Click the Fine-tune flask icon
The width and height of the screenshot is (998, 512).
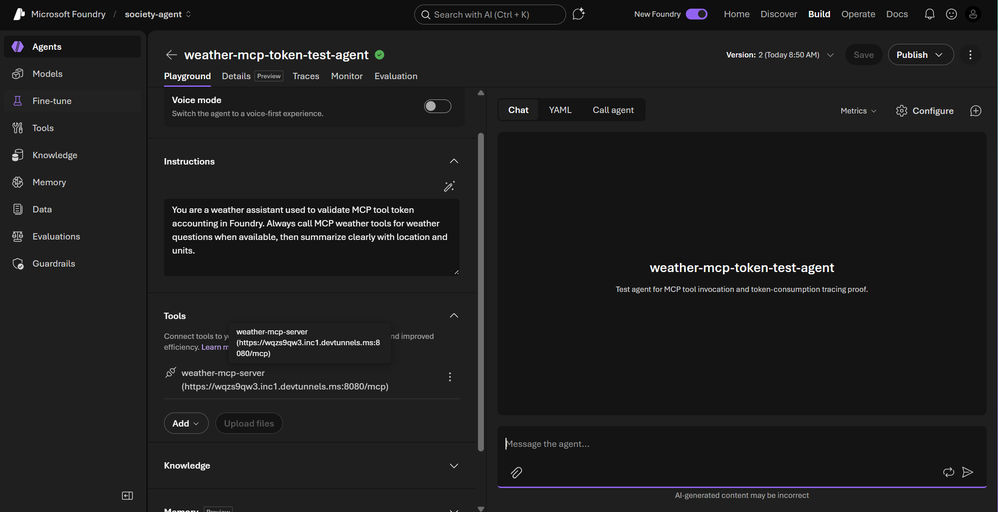(x=18, y=101)
